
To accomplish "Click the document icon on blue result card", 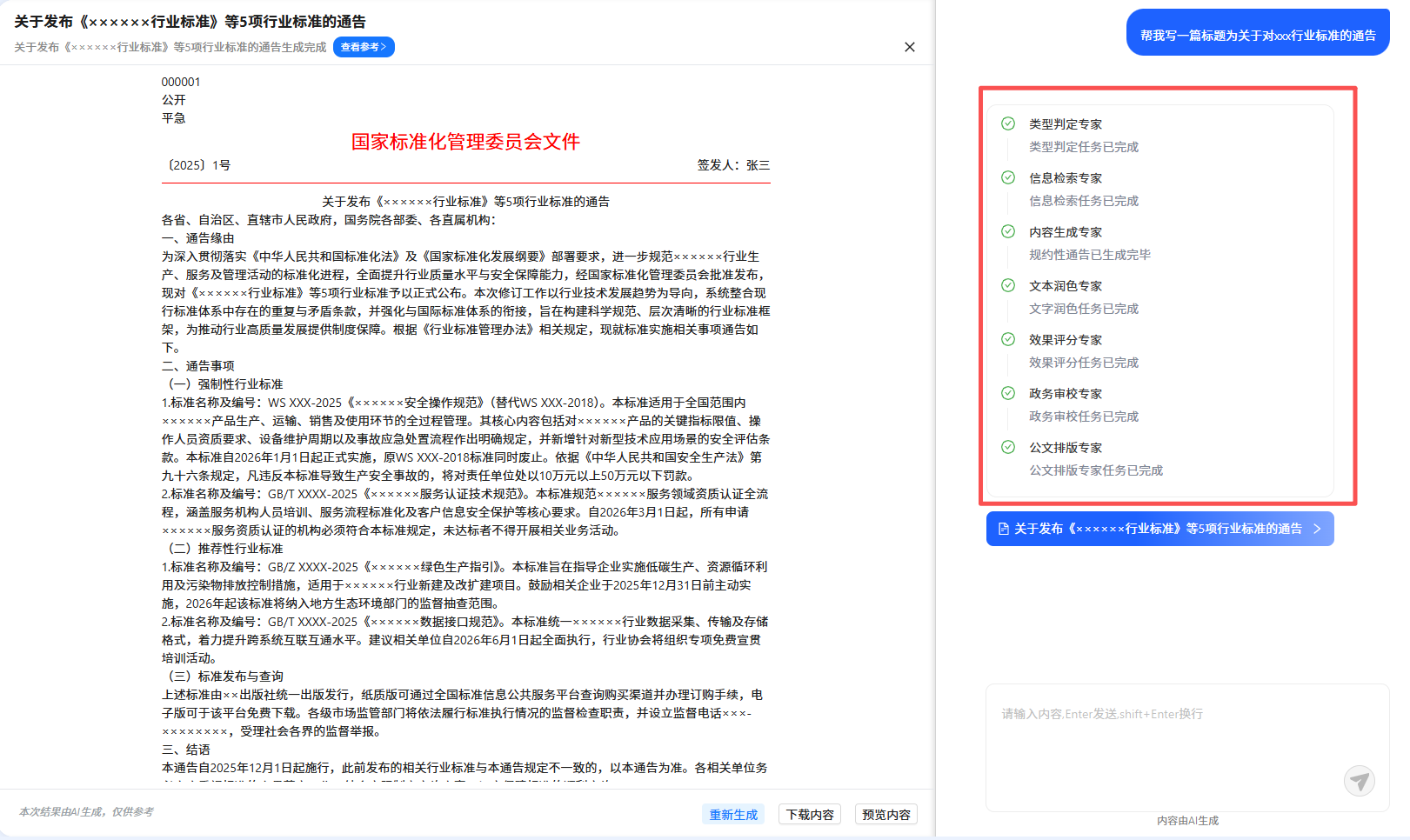I will pos(1003,529).
